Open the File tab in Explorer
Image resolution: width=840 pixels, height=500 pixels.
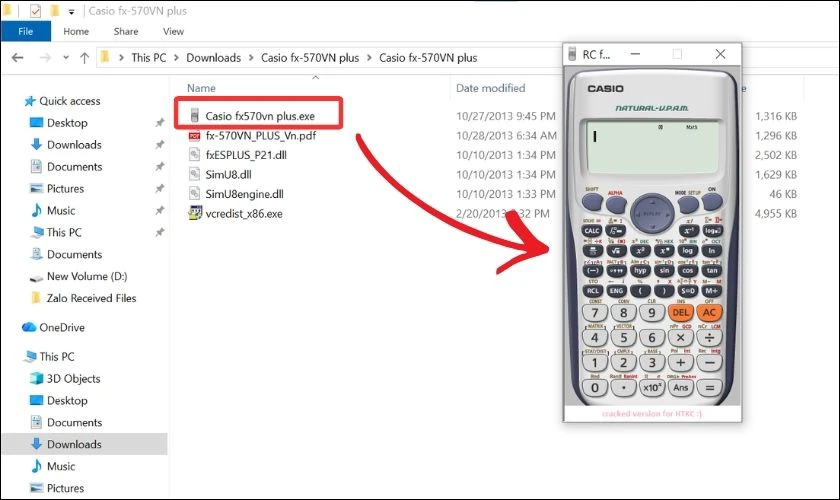pos(26,31)
